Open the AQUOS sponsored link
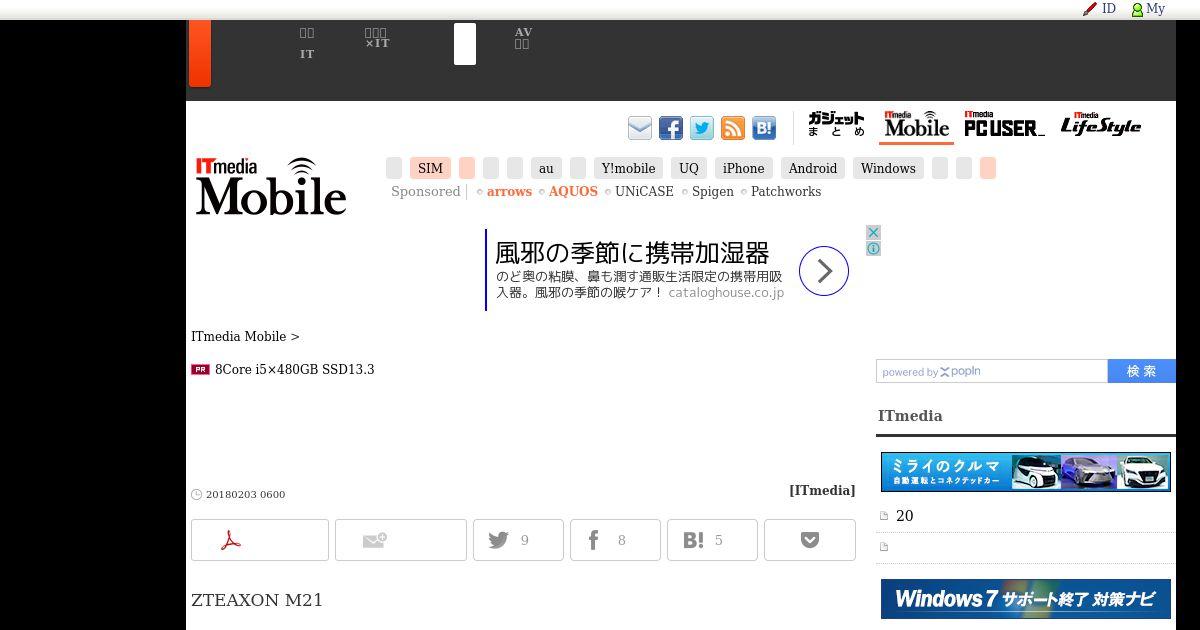Viewport: 1200px width, 630px height. pyautogui.click(x=573, y=191)
